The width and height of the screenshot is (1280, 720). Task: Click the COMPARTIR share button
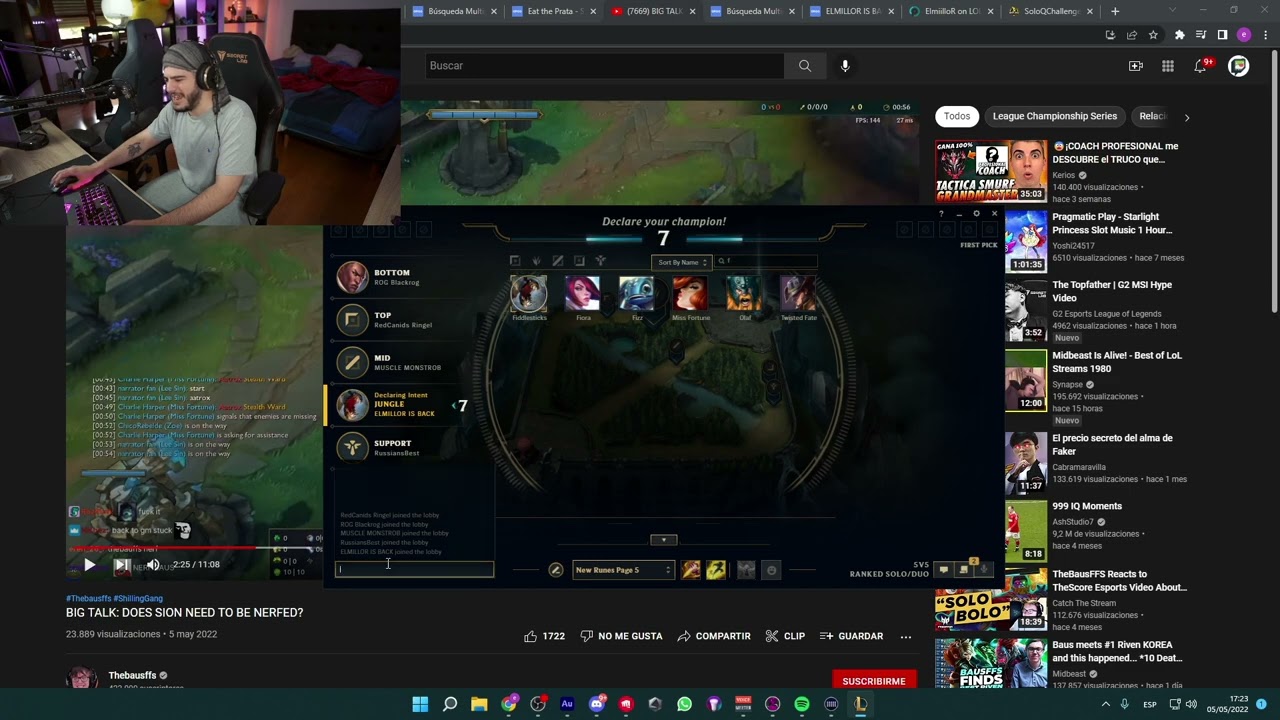(x=714, y=636)
